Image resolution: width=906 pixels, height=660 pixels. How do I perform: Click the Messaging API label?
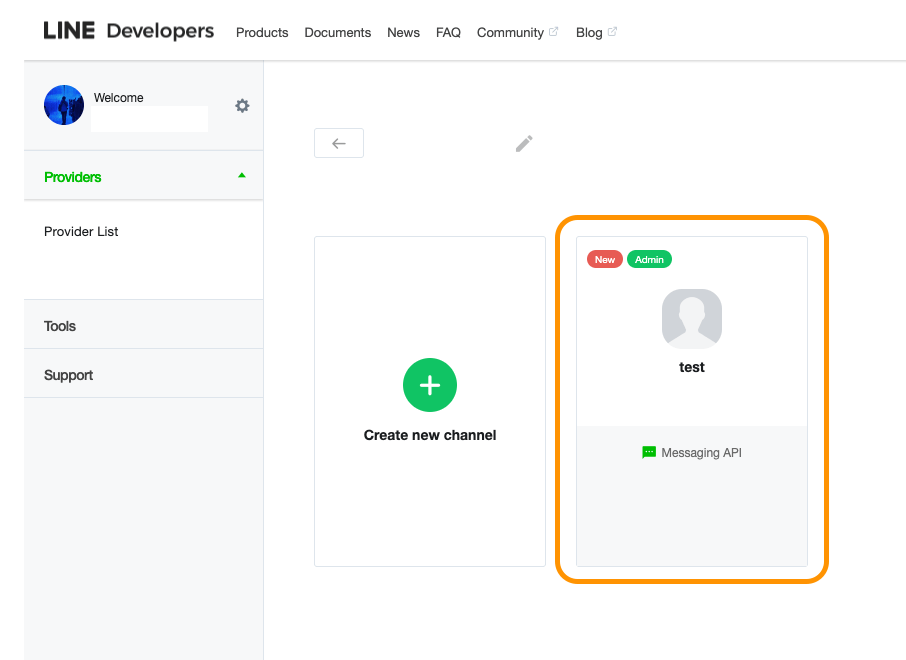point(701,453)
